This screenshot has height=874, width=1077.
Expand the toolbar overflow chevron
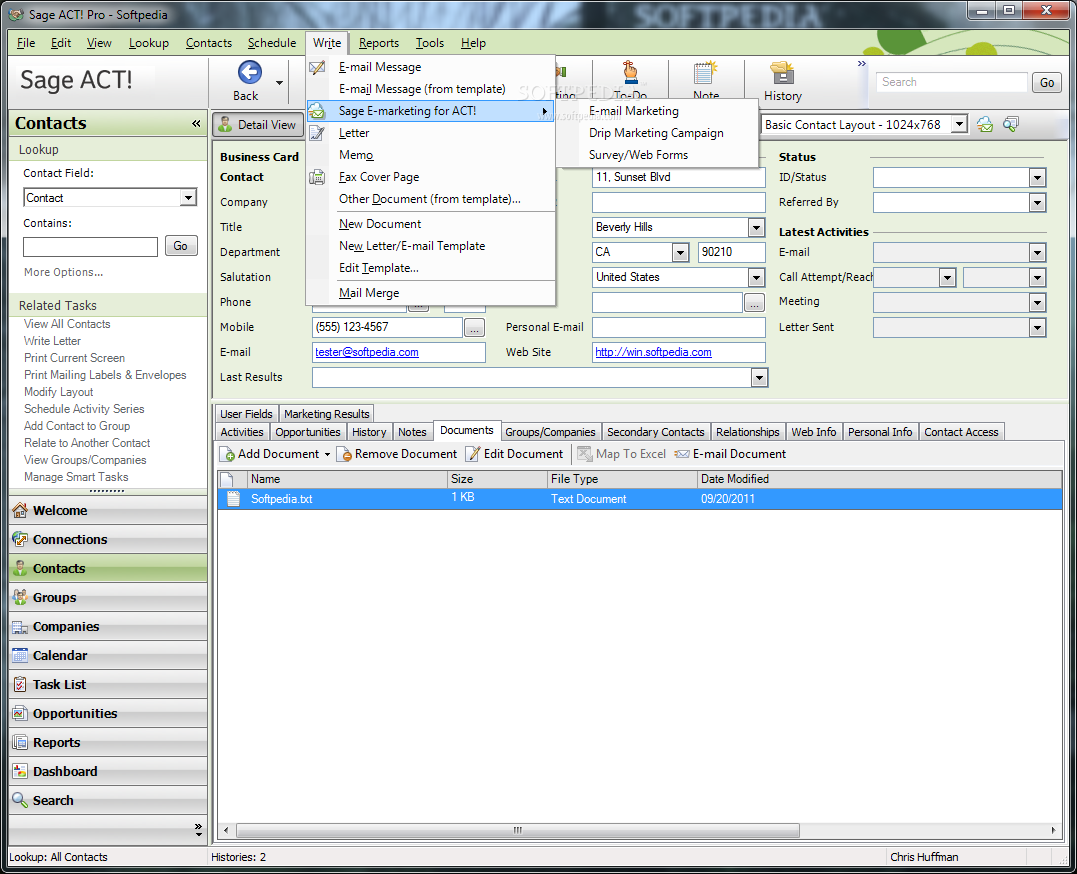861,64
